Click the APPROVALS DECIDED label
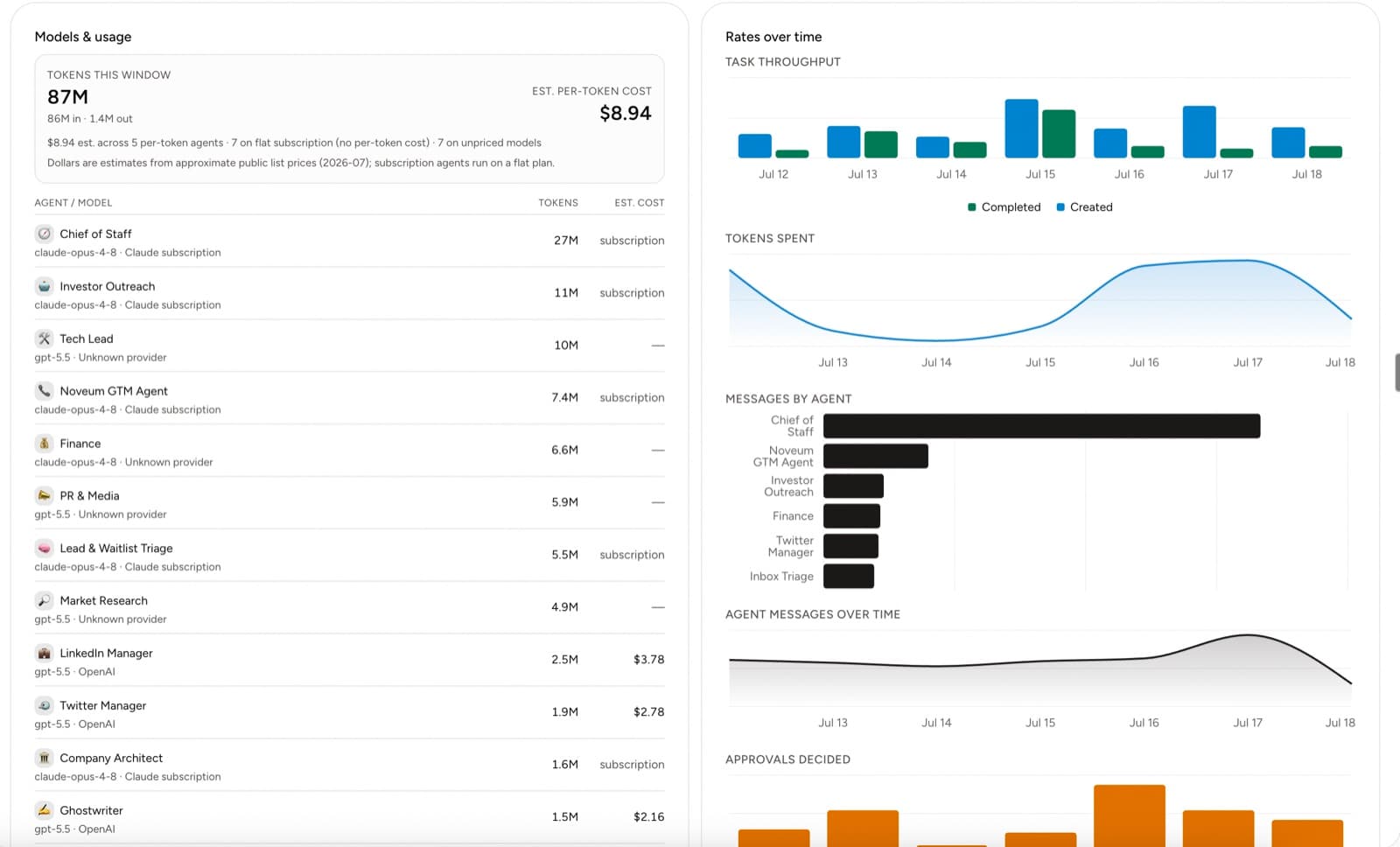1400x847 pixels. pos(787,759)
